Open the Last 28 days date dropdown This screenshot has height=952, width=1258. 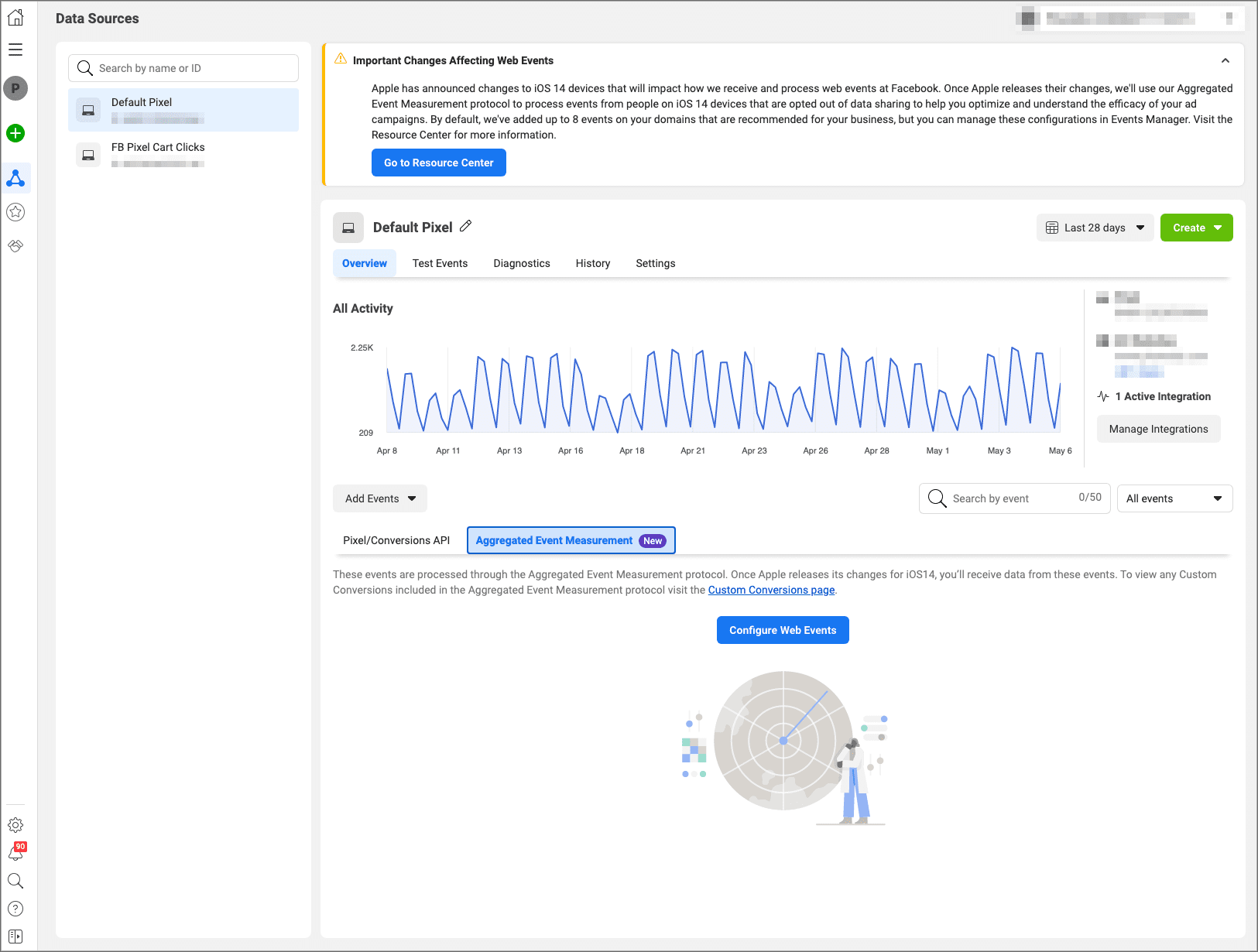click(1095, 228)
